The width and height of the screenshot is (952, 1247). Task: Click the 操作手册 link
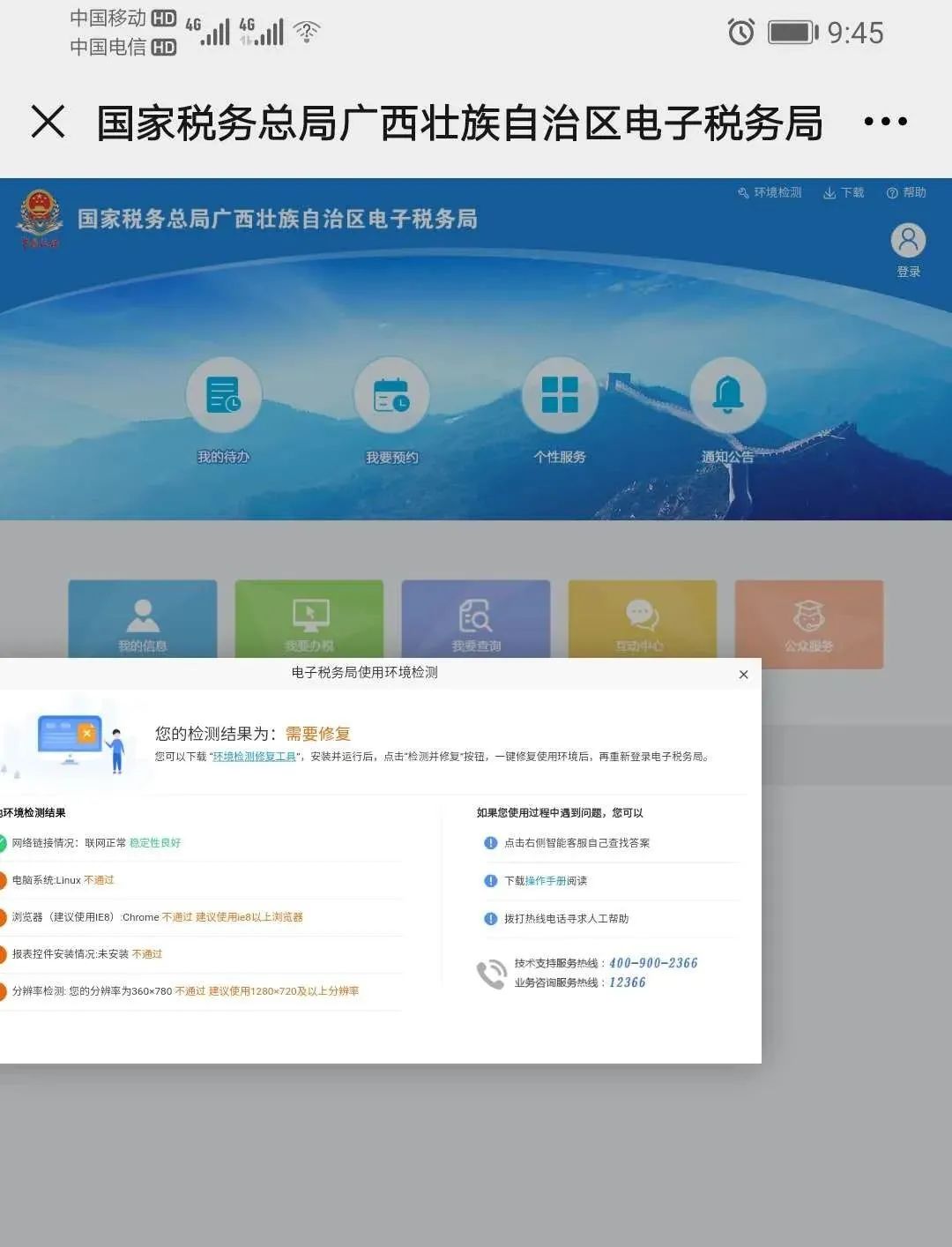tap(546, 881)
